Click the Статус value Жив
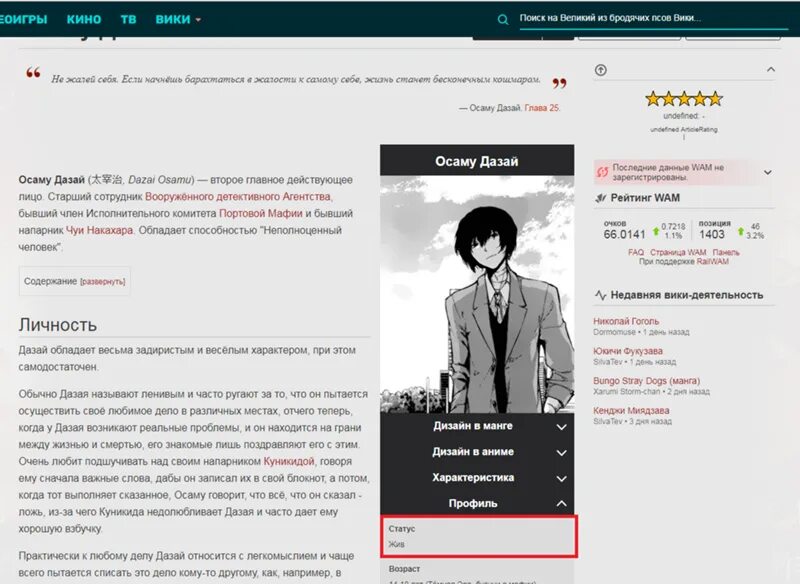 pyautogui.click(x=396, y=544)
